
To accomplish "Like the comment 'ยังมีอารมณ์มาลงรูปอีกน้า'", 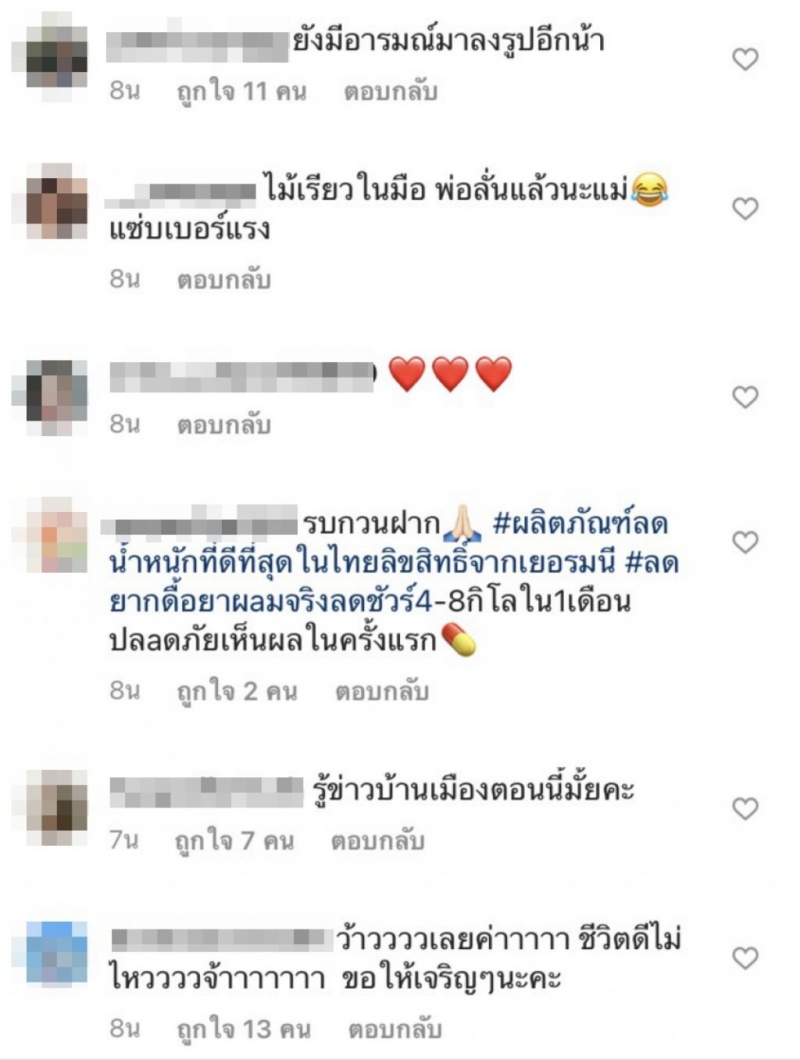I will pos(745,59).
